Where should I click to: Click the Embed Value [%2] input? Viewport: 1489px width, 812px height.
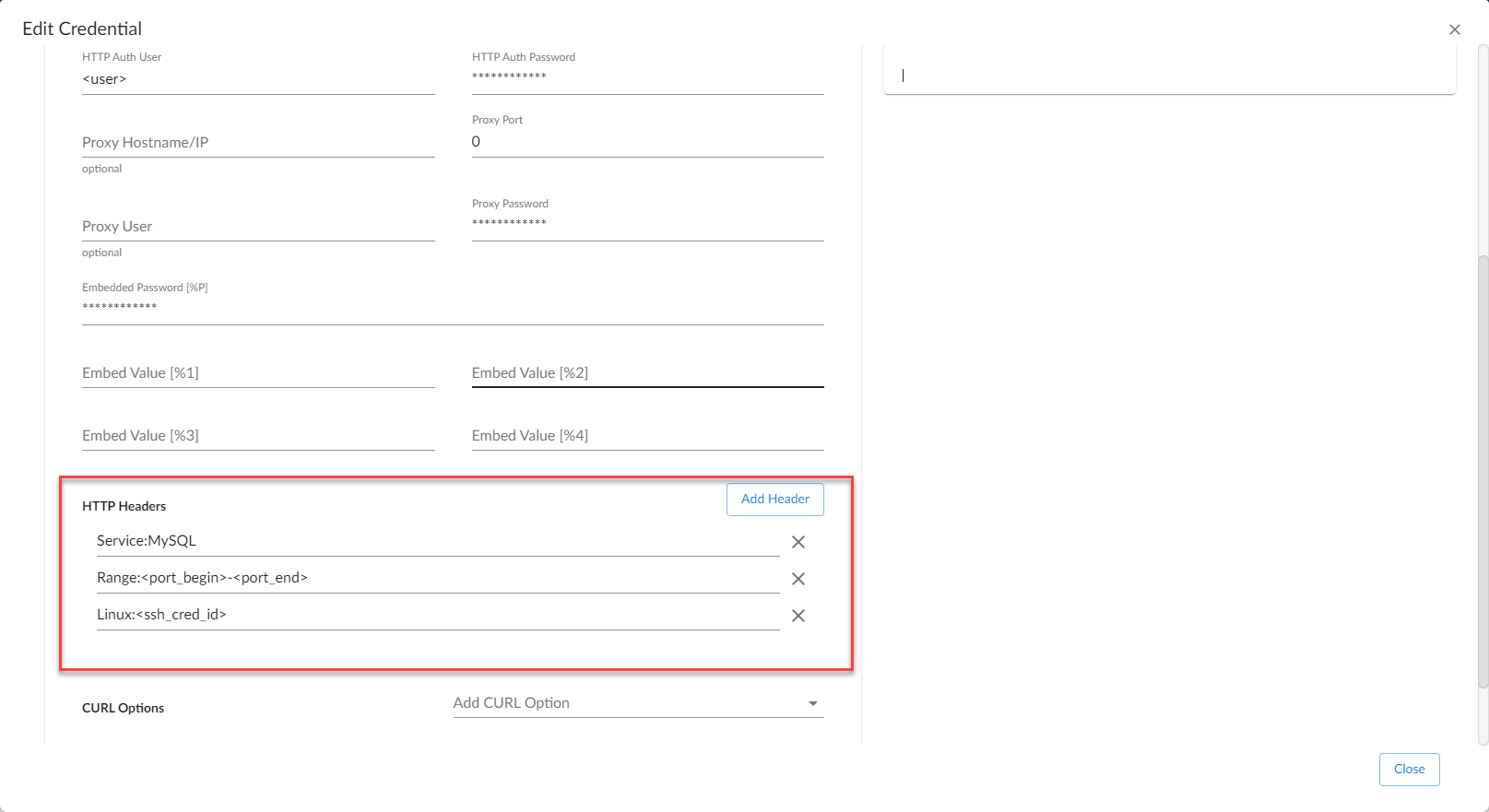[647, 373]
